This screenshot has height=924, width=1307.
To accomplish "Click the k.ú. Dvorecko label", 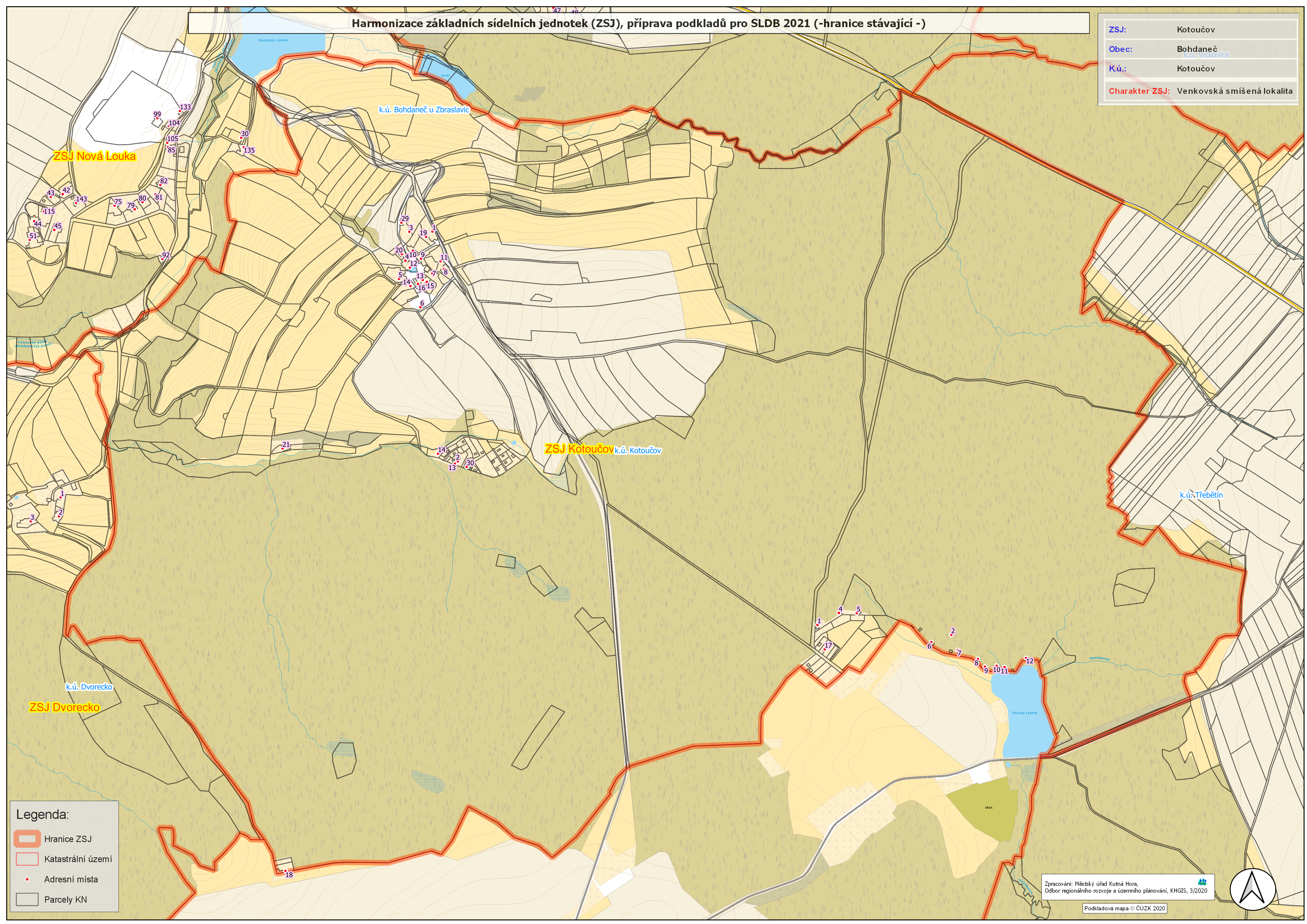I will [89, 687].
